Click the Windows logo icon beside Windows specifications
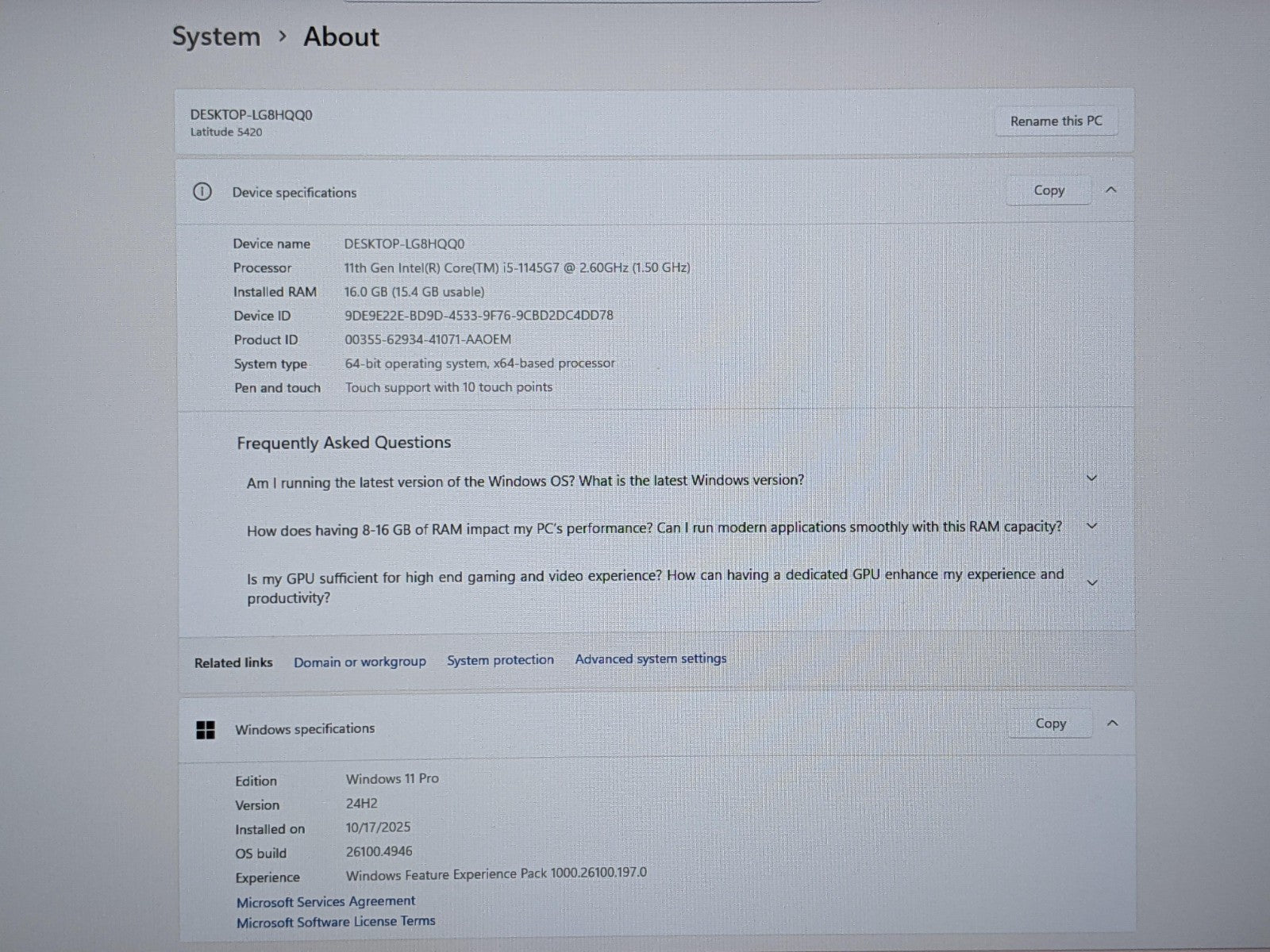The image size is (1270, 952). click(x=206, y=730)
